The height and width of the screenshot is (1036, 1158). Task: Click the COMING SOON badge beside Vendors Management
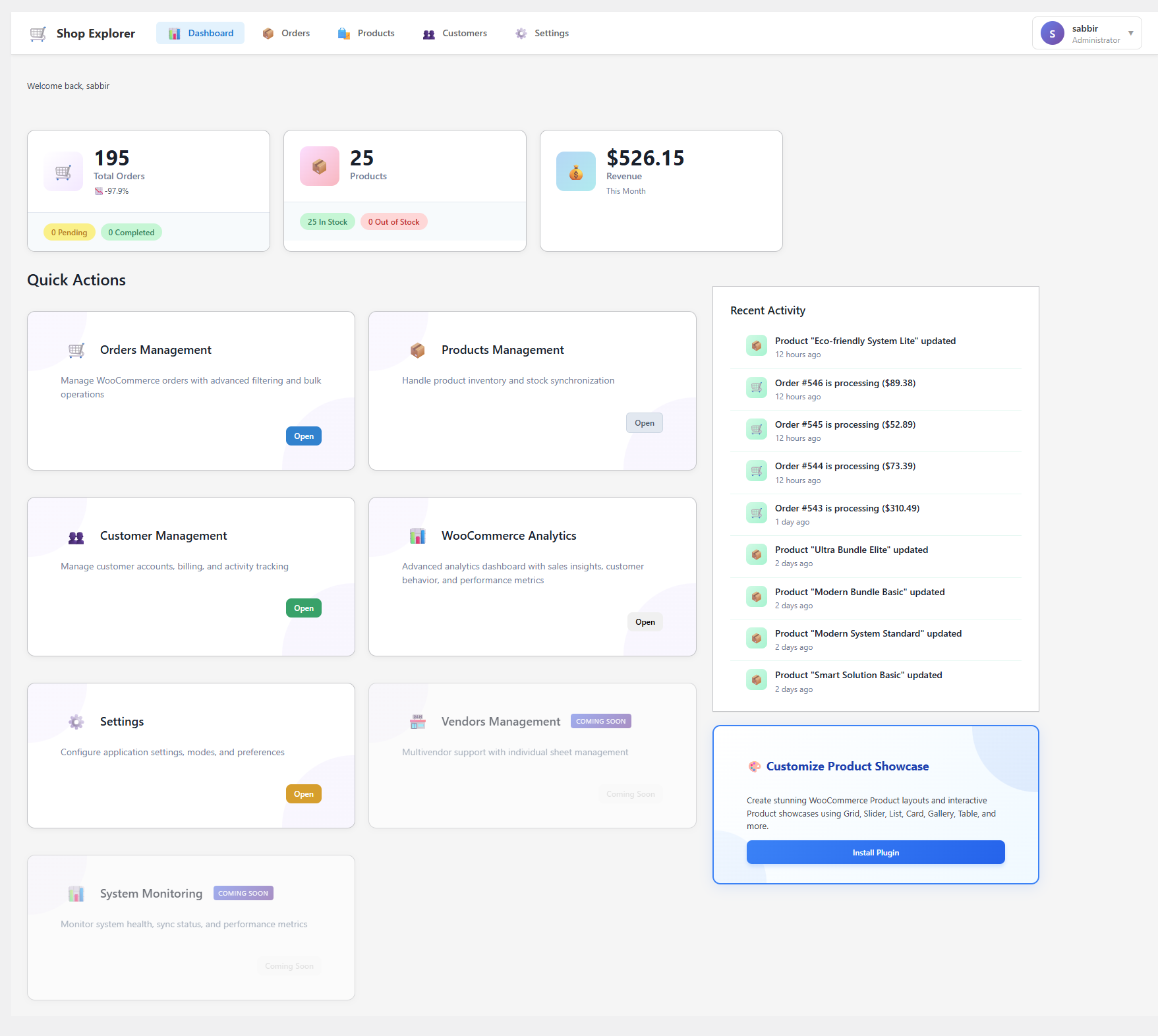601,722
